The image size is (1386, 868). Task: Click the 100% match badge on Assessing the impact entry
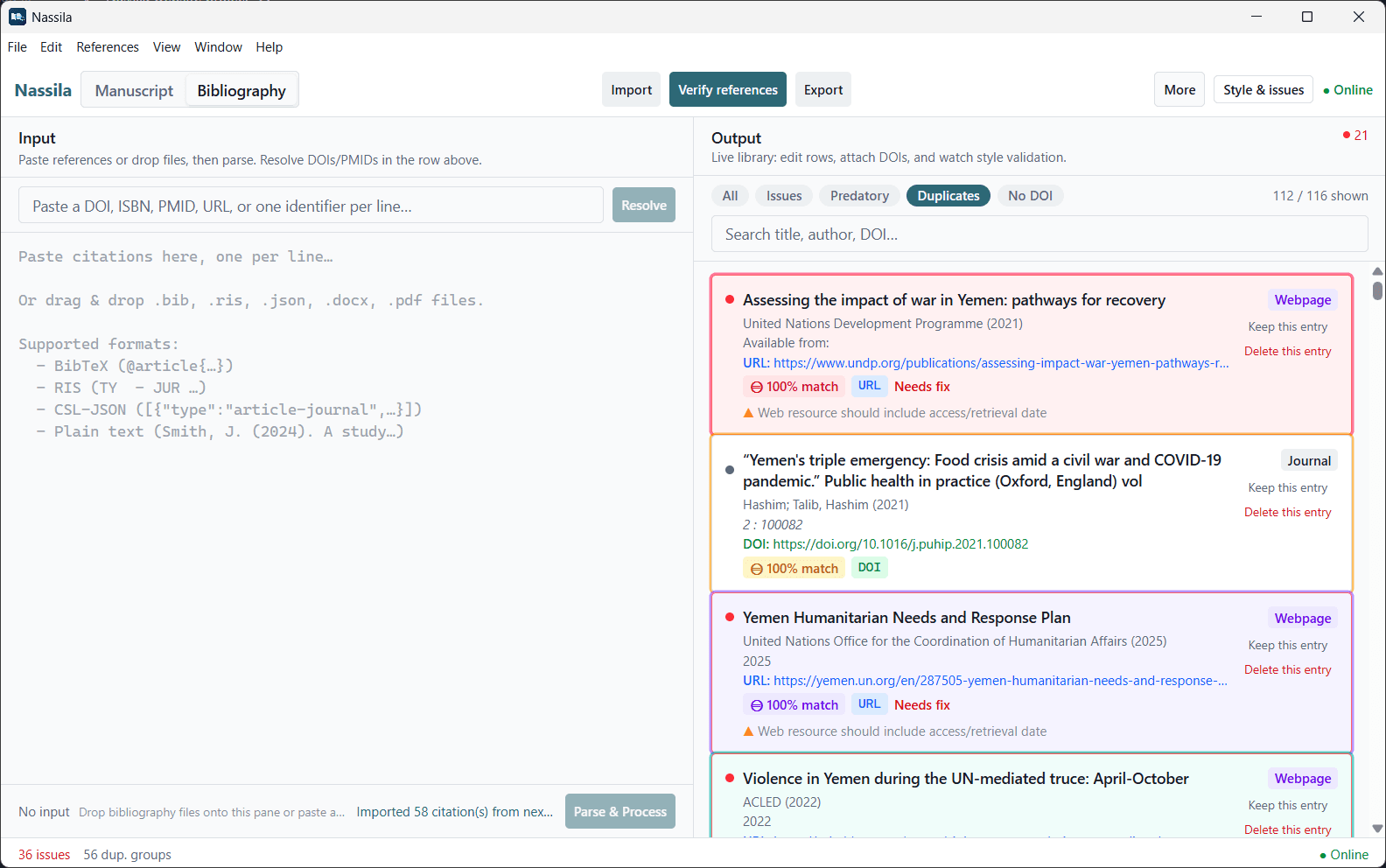point(794,387)
